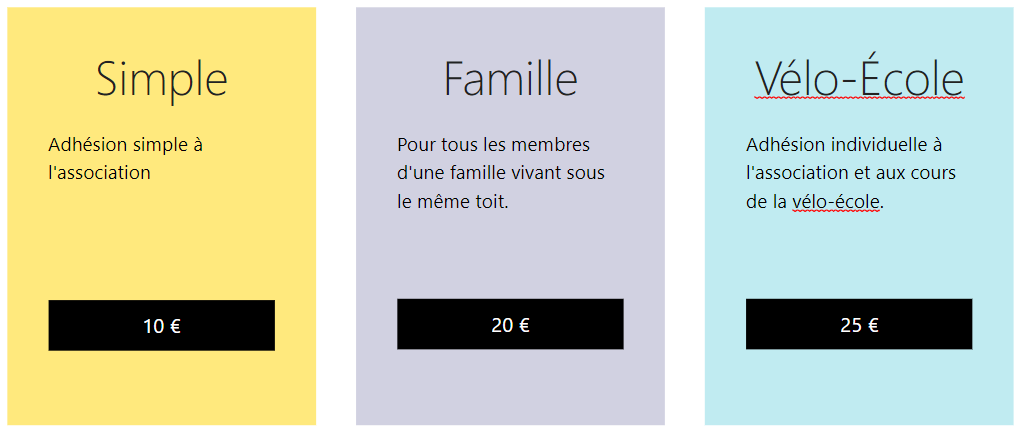Click the Vélo-École card heading

pos(860,77)
